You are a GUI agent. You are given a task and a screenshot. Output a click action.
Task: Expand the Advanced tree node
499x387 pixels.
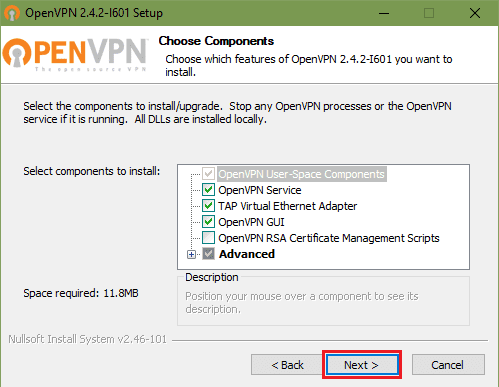191,255
